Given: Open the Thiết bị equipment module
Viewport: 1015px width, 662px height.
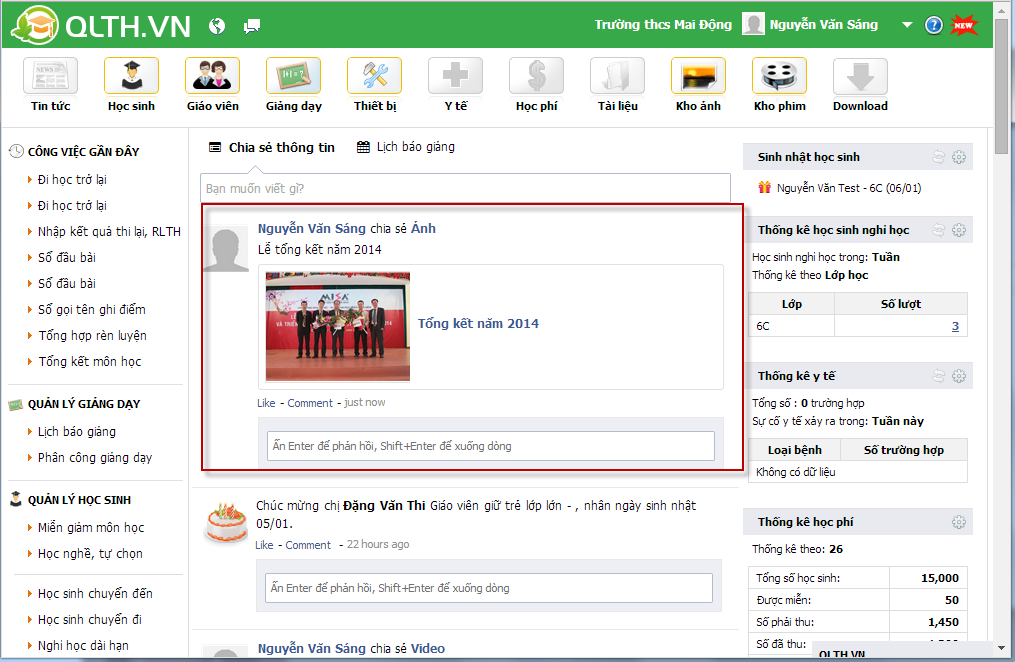Looking at the screenshot, I should (x=374, y=76).
